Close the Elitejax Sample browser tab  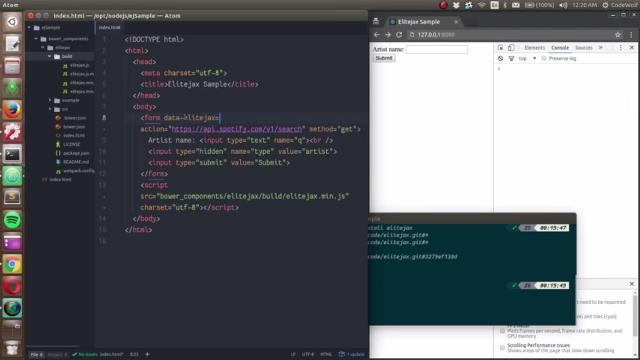coord(456,22)
